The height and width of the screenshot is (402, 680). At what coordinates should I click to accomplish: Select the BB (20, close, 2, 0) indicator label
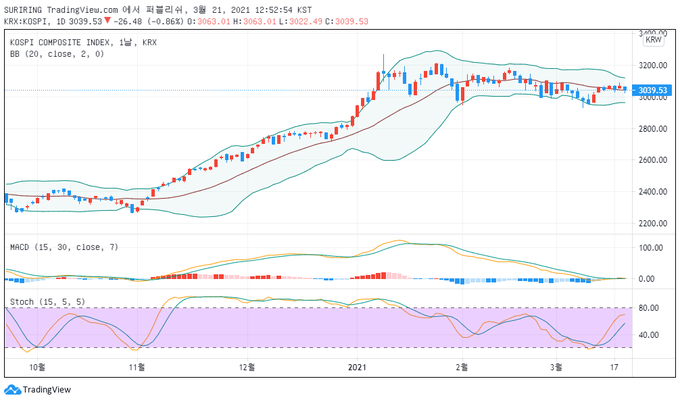[57, 54]
